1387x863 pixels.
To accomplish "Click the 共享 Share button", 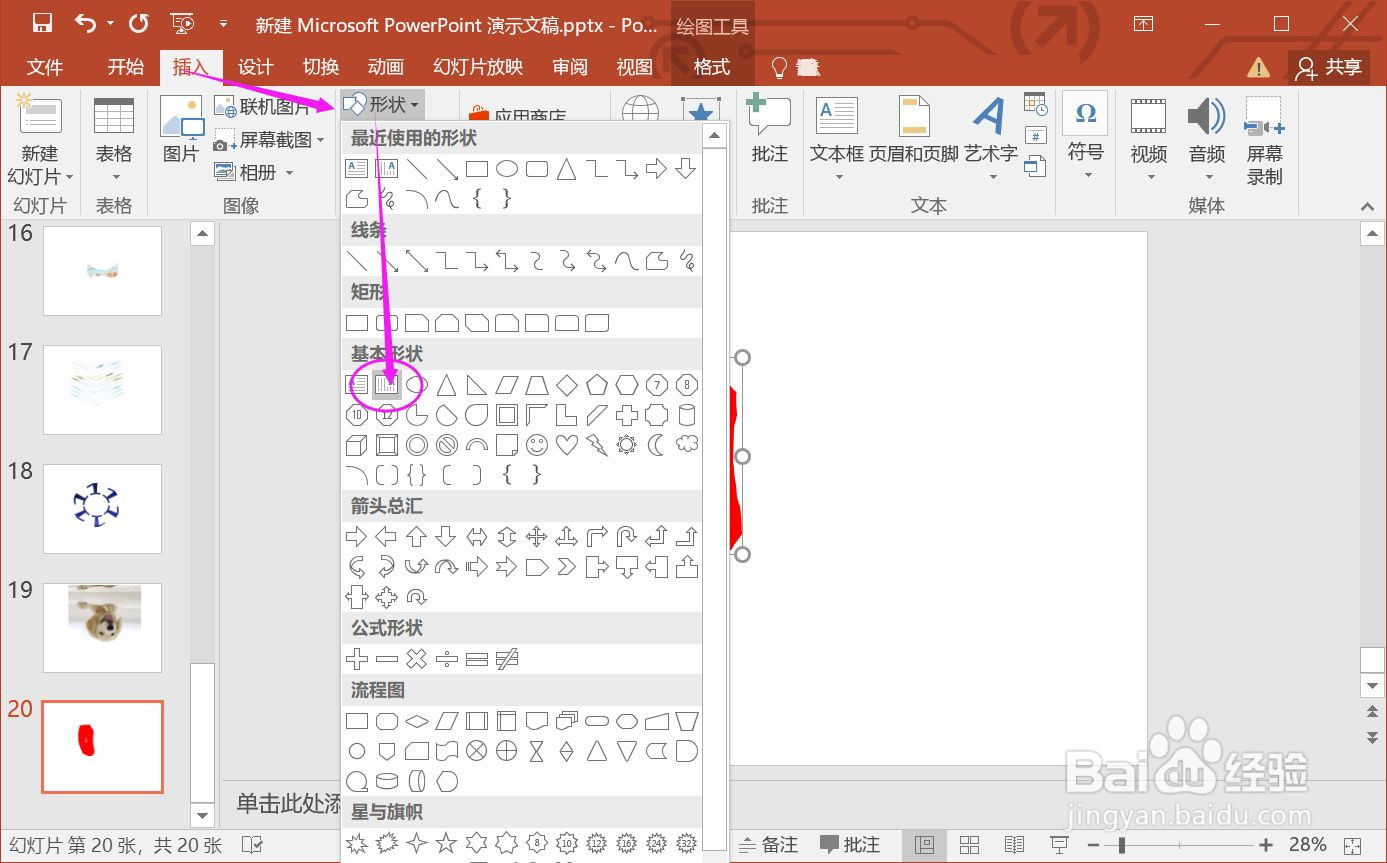I will coord(1329,67).
